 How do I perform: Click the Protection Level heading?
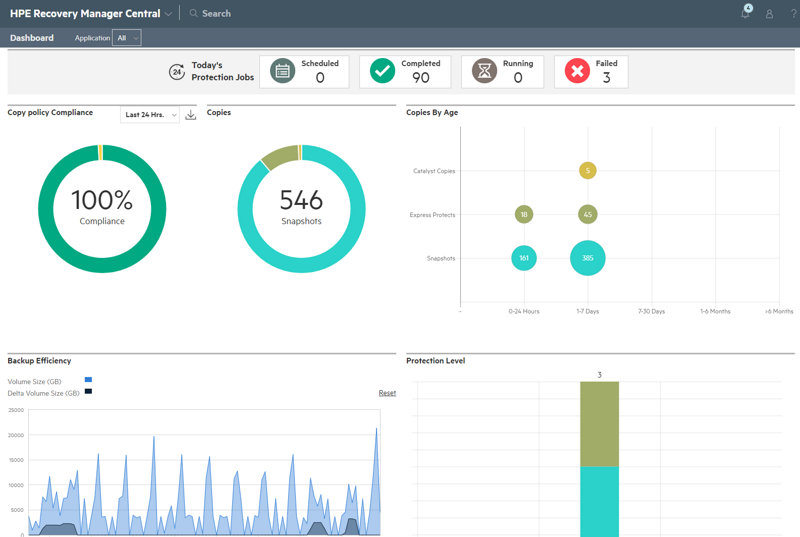point(436,361)
